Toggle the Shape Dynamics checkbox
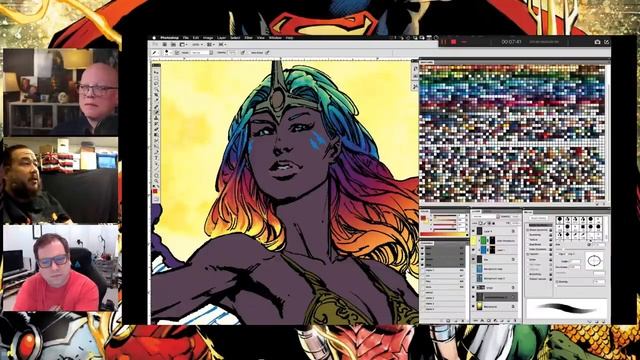This screenshot has width=640, height=360. (529, 230)
